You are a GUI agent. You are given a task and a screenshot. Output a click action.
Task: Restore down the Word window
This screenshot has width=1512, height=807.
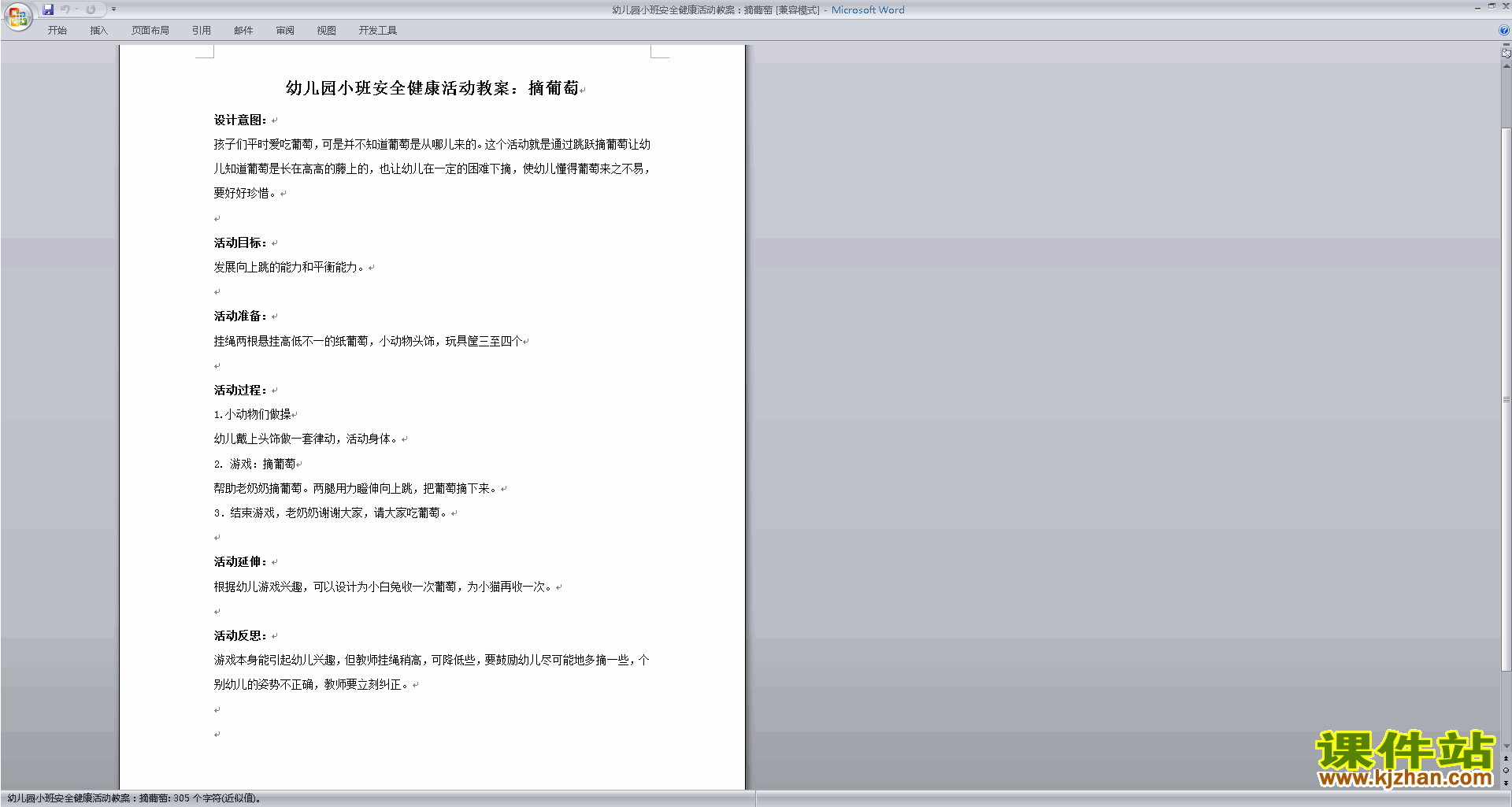tap(1492, 6)
